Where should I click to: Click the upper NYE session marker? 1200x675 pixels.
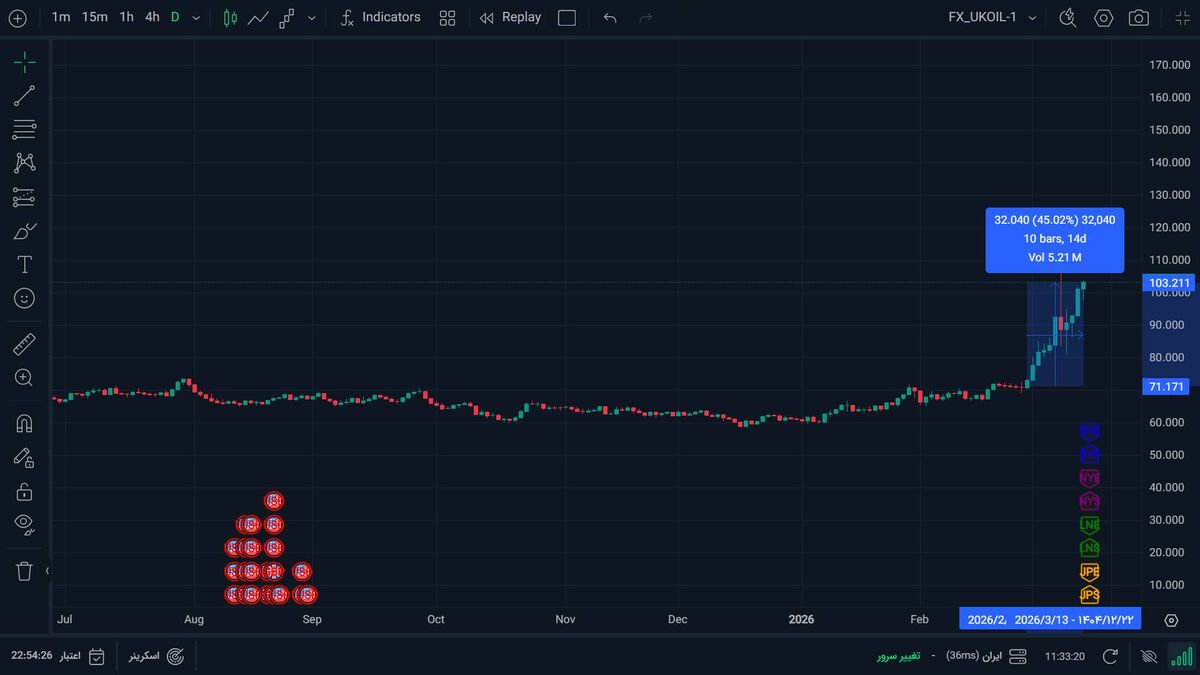click(x=1090, y=478)
